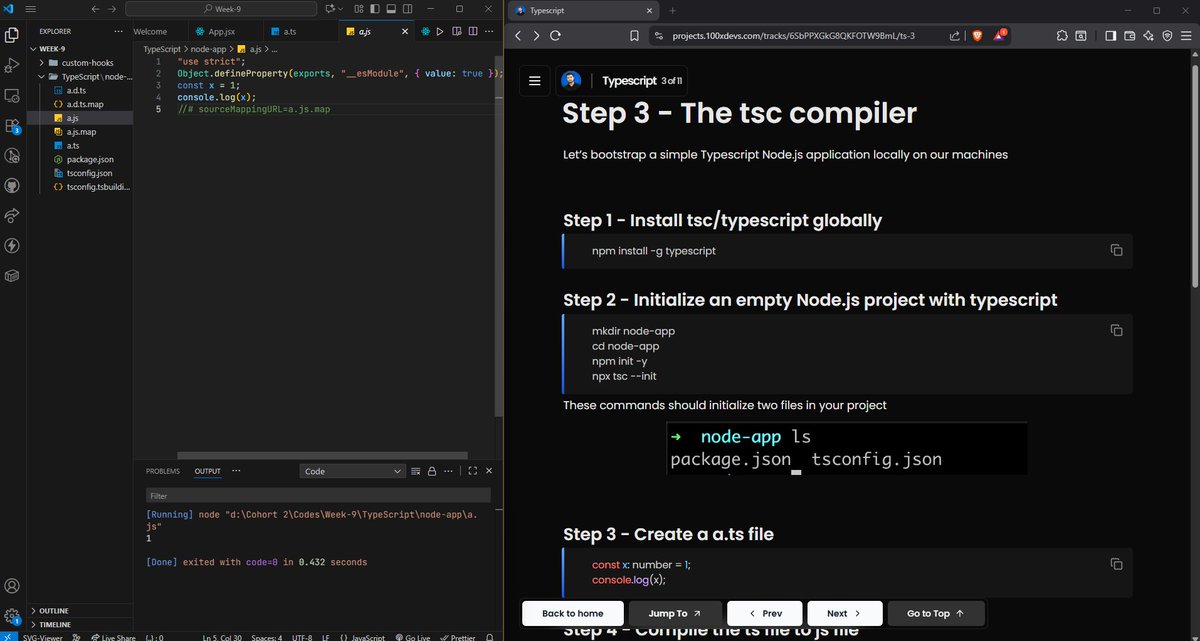Open the Remote Explorer view
Viewport: 1200px width, 641px height.
[12, 96]
